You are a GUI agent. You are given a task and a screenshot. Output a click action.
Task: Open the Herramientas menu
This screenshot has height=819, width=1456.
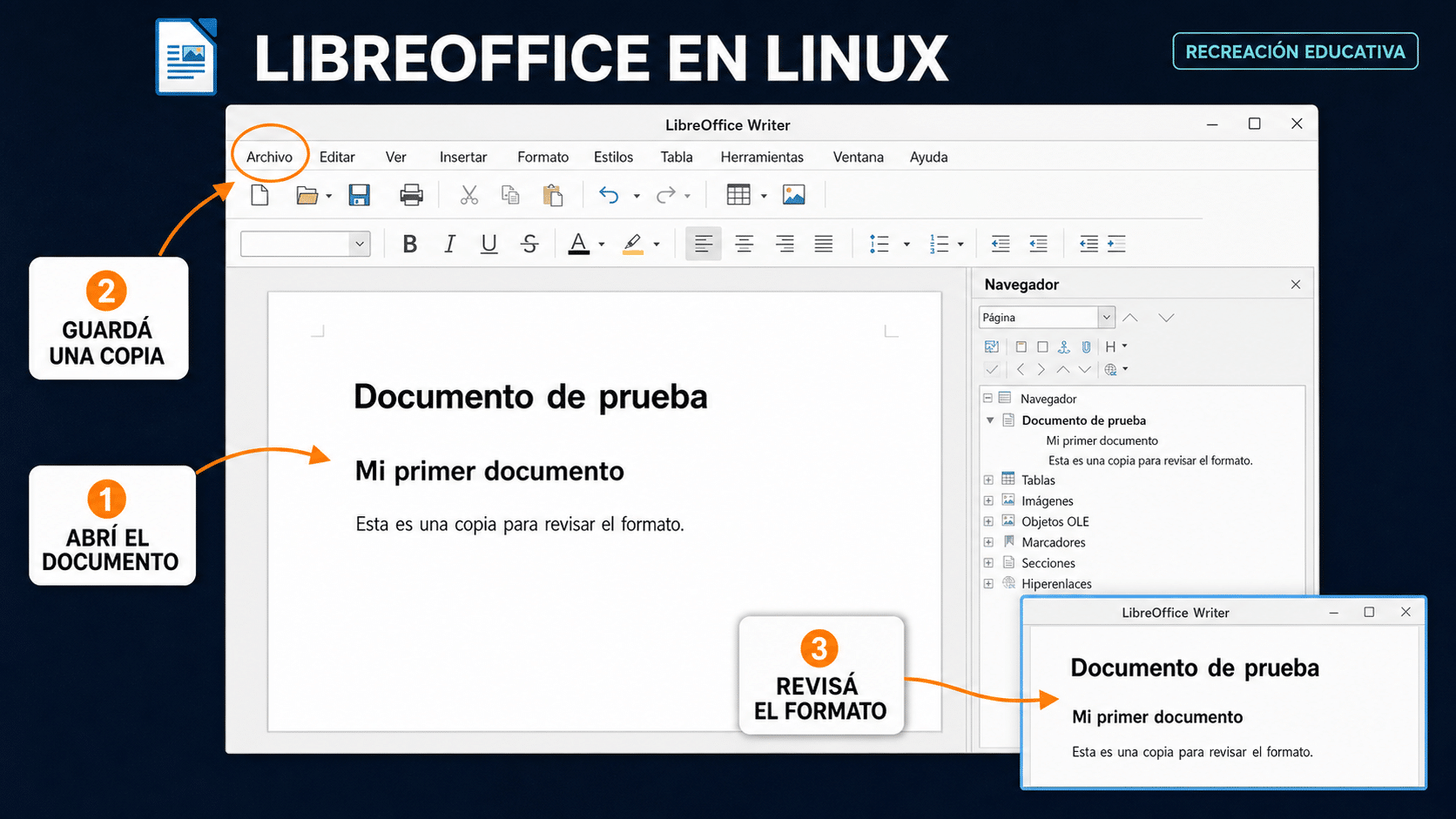click(762, 157)
